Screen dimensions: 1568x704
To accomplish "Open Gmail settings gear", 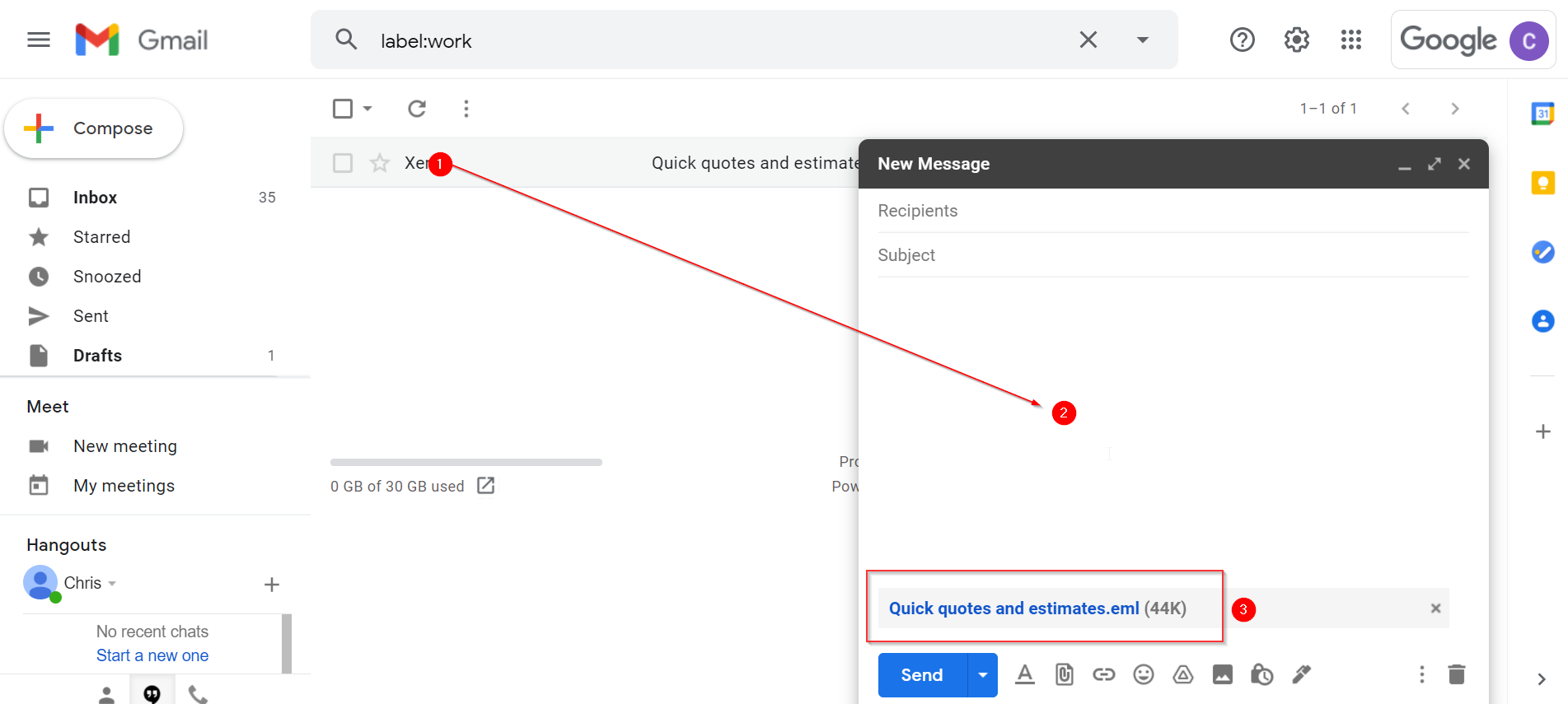I will pos(1296,40).
